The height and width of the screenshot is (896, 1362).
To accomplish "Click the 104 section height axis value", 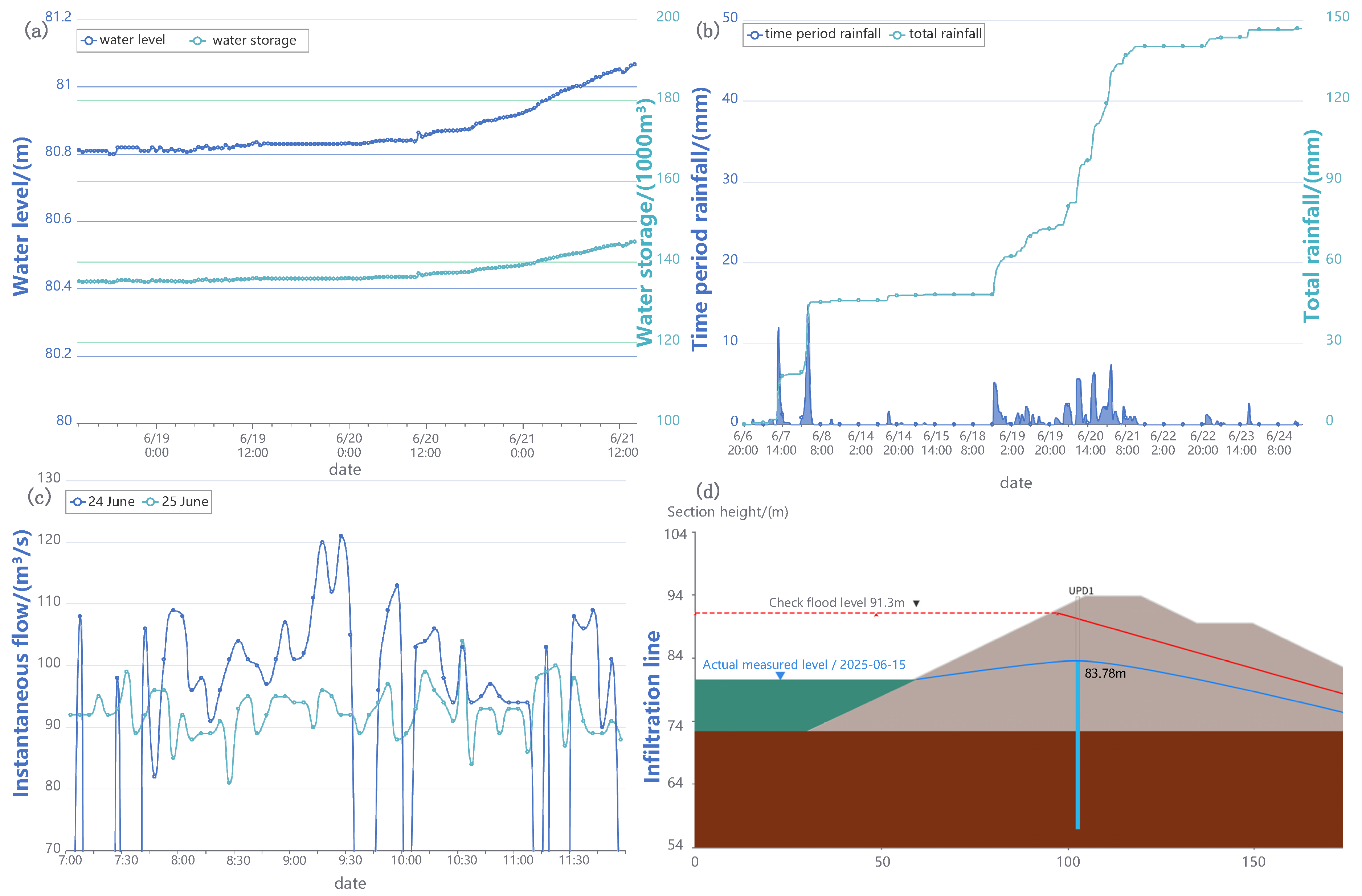I will click(675, 534).
